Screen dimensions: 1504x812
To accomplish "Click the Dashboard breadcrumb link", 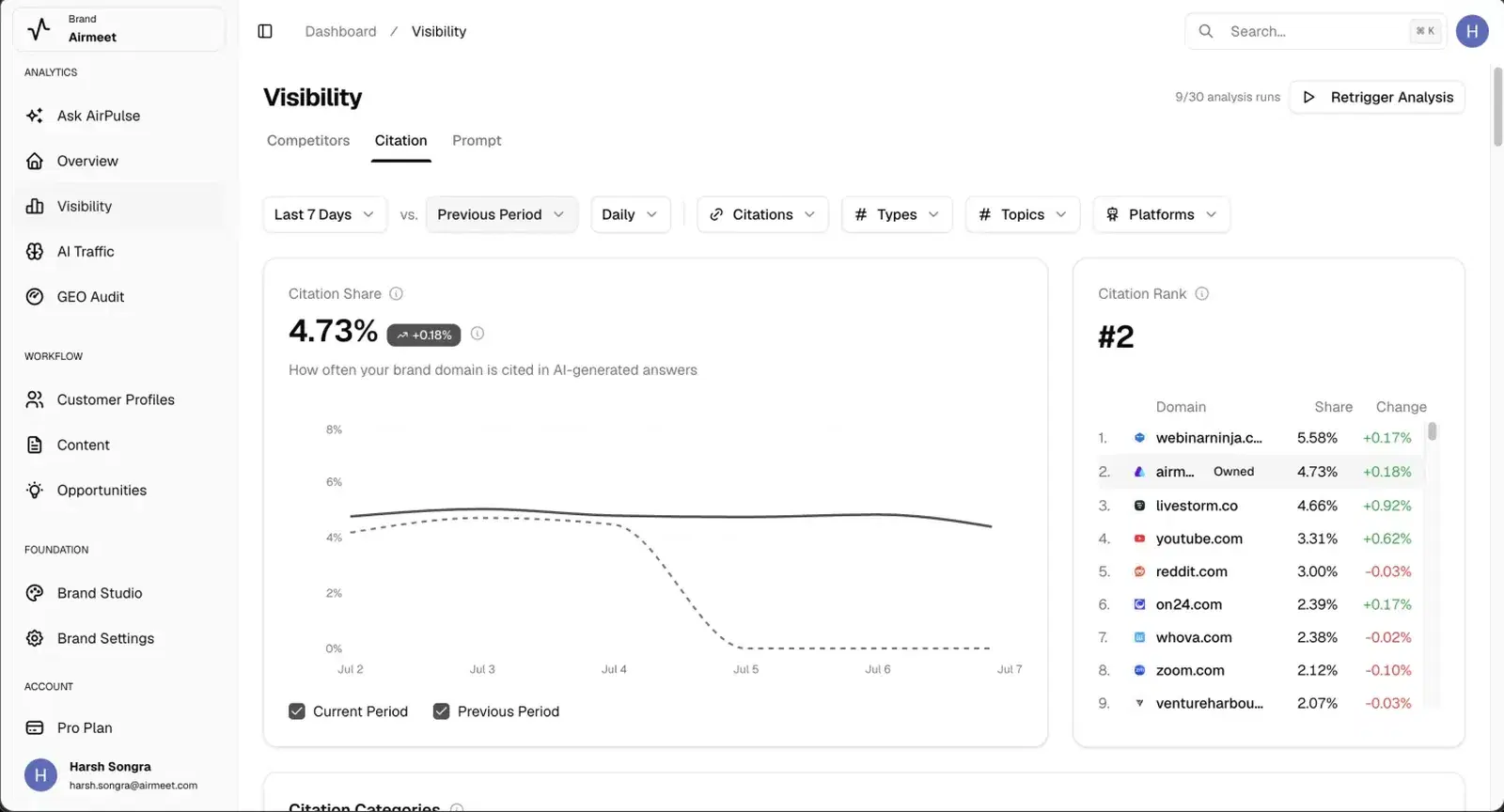I will coord(340,31).
